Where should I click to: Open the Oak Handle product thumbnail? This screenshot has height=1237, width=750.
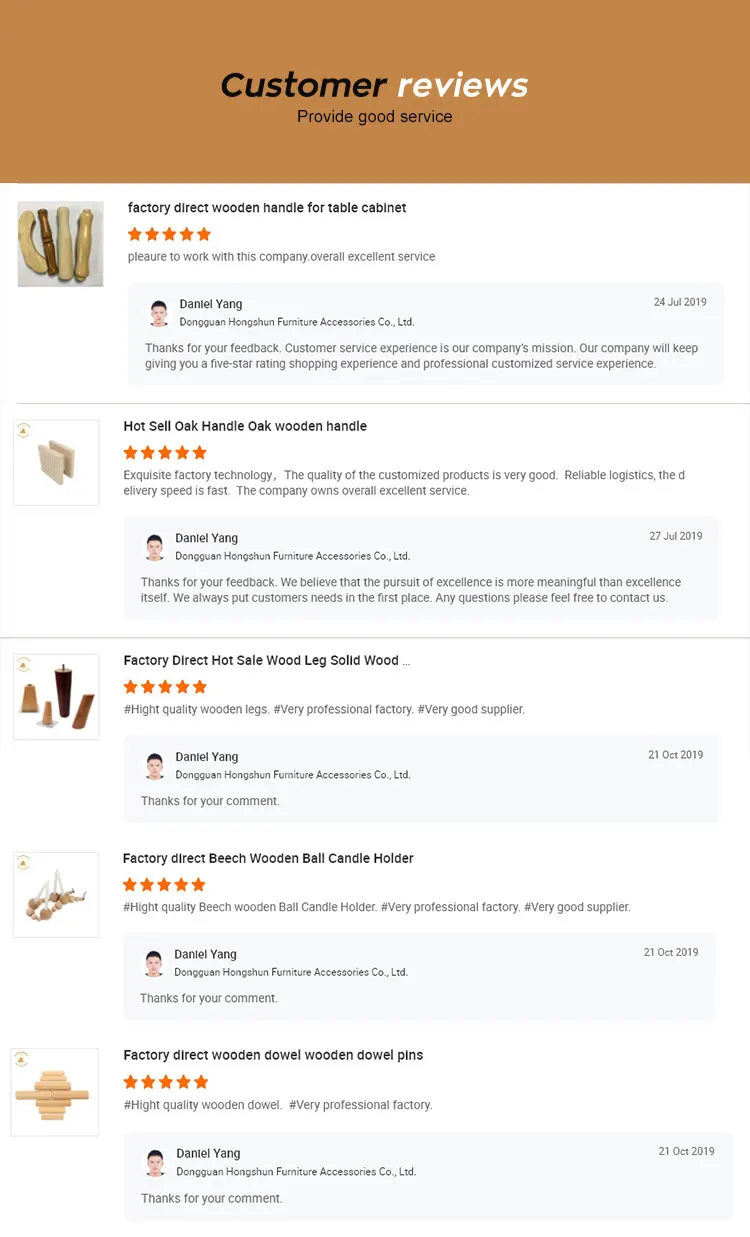click(x=56, y=462)
